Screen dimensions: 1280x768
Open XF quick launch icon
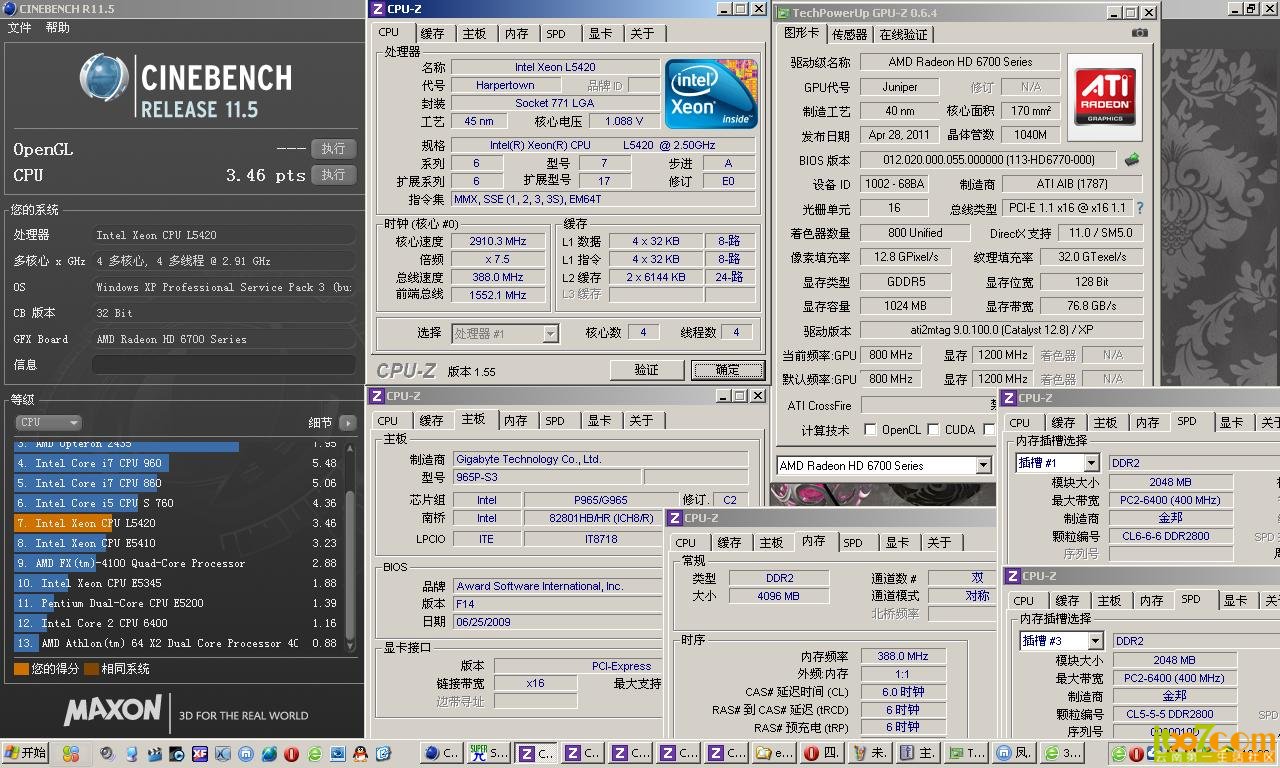pos(200,753)
